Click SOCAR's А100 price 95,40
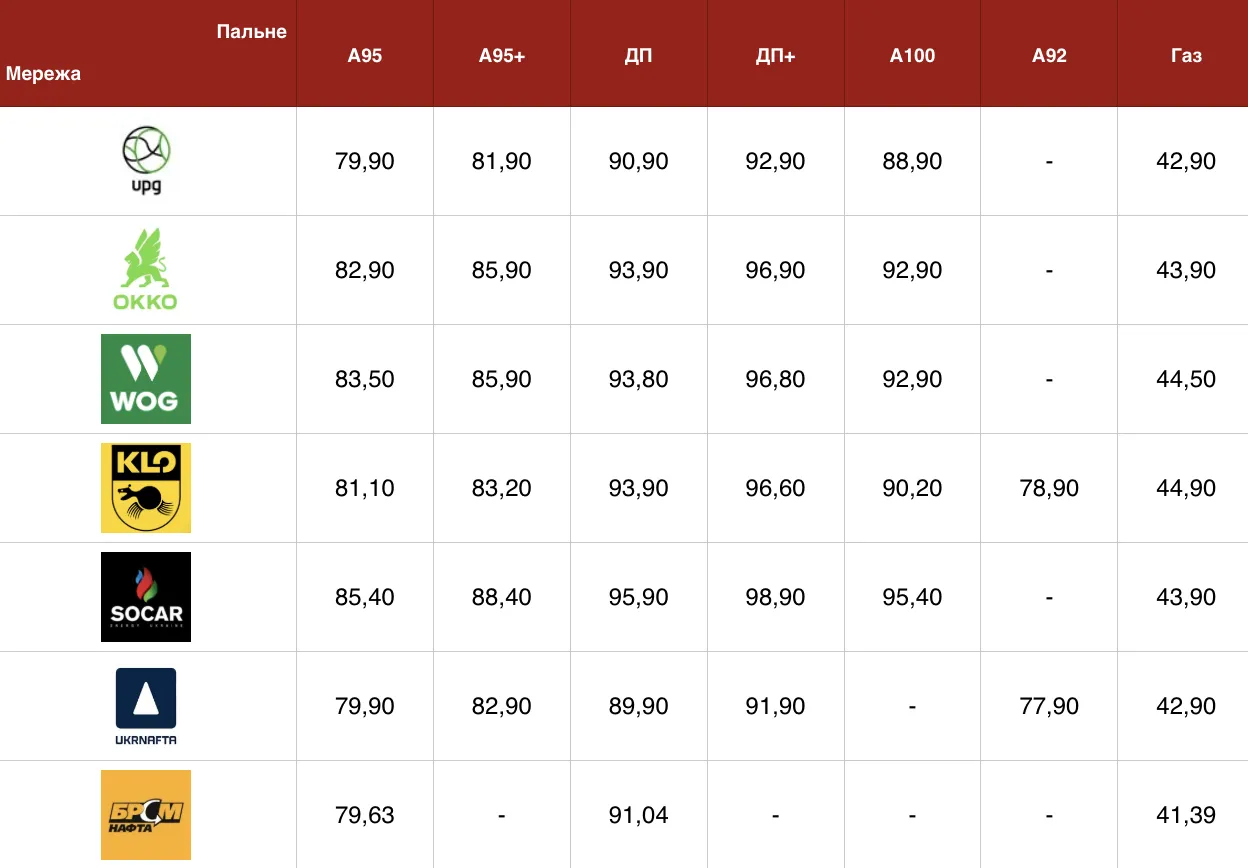The width and height of the screenshot is (1248, 868). coord(913,597)
